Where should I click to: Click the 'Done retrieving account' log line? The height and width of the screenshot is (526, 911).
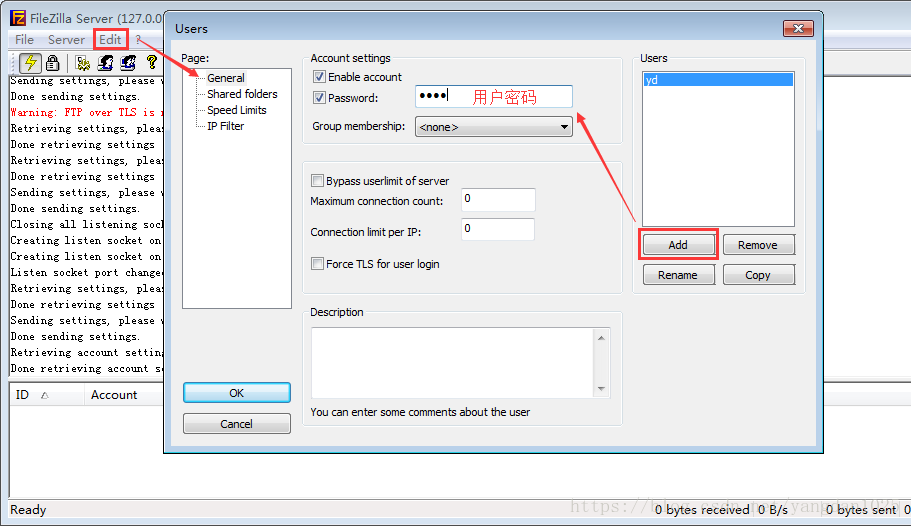pyautogui.click(x=87, y=368)
